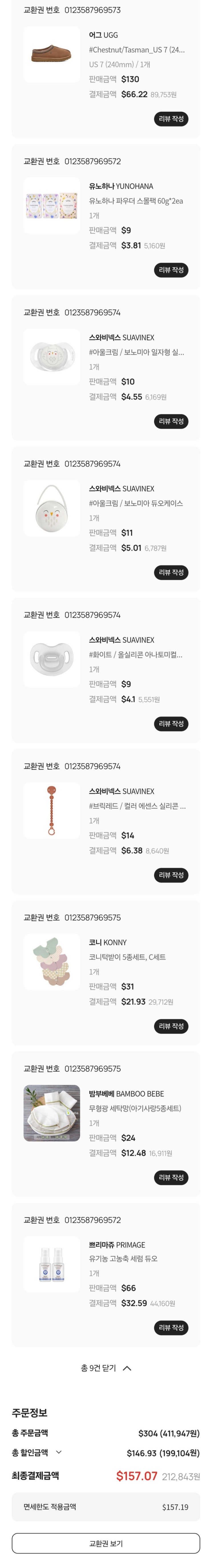
Task: Write review for Suavinex brick red clip
Action: click(171, 875)
